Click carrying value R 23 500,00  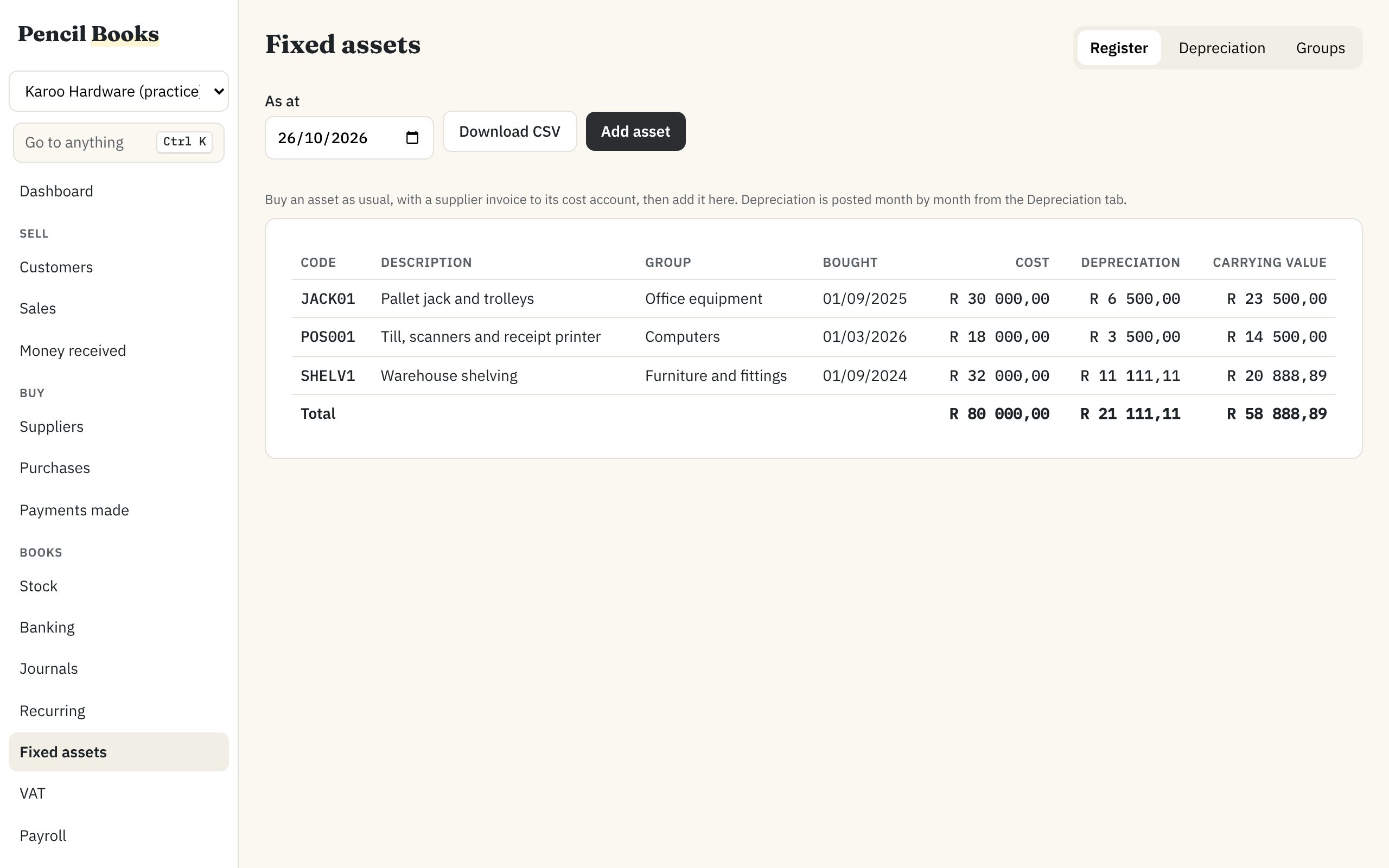pos(1277,298)
